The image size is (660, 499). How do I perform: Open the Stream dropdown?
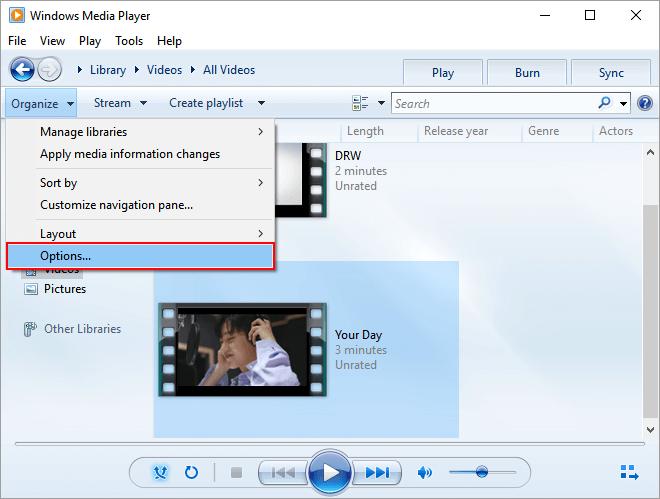click(x=120, y=103)
